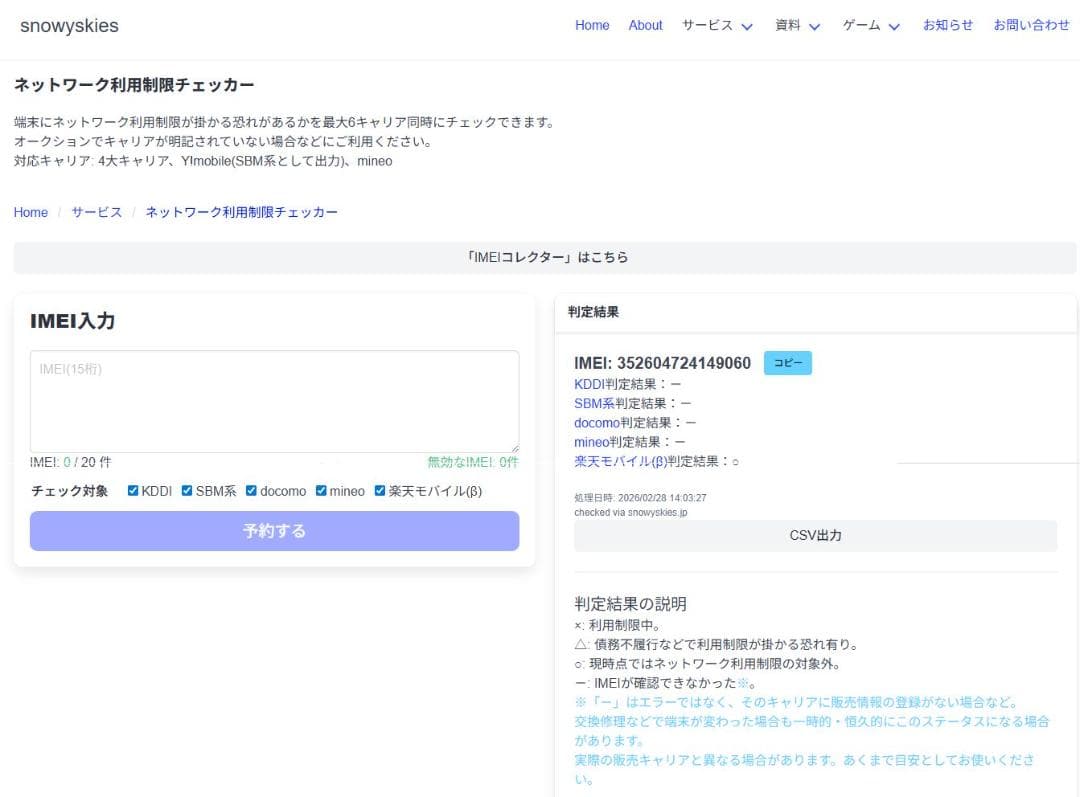This screenshot has width=1080, height=797.
Task: Uncheck the KDDI check target
Action: click(x=133, y=490)
